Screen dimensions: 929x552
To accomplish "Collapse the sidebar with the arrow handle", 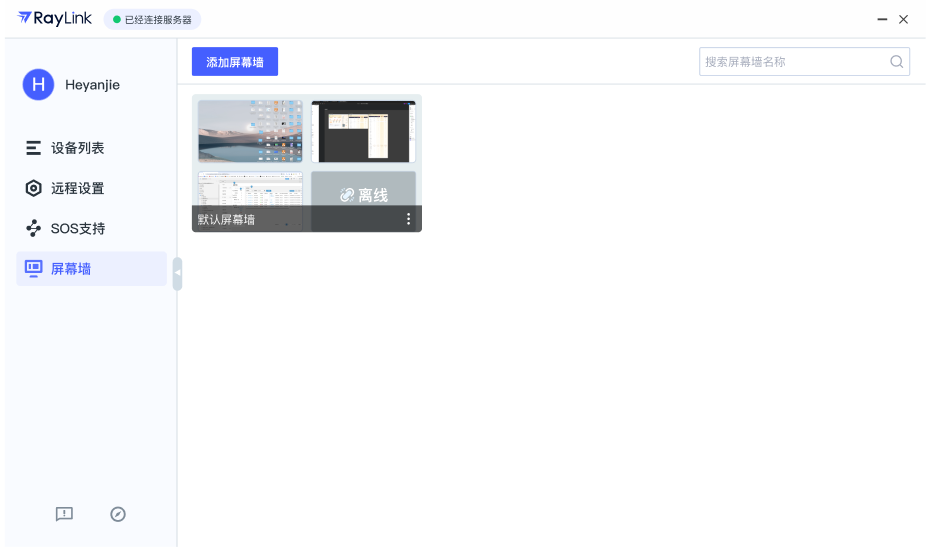I will click(x=177, y=274).
